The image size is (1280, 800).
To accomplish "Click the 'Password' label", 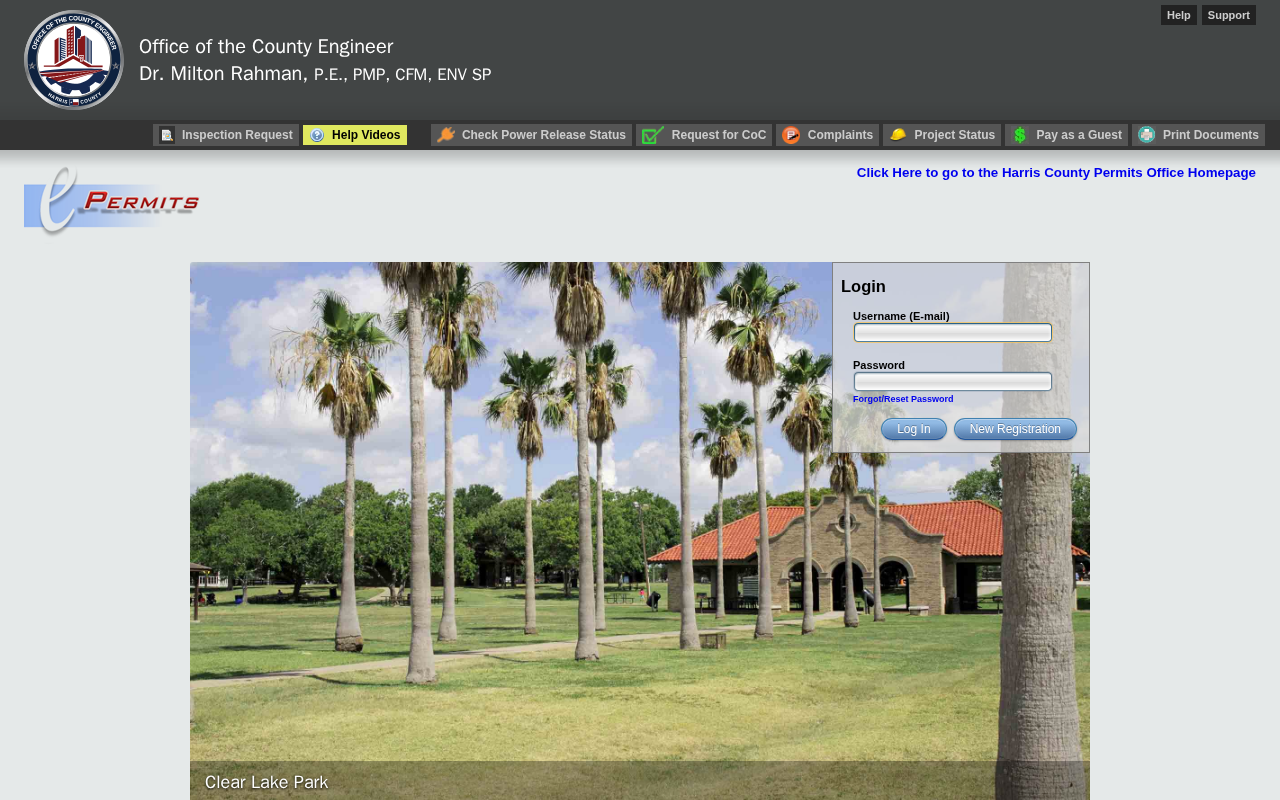I will point(879,365).
